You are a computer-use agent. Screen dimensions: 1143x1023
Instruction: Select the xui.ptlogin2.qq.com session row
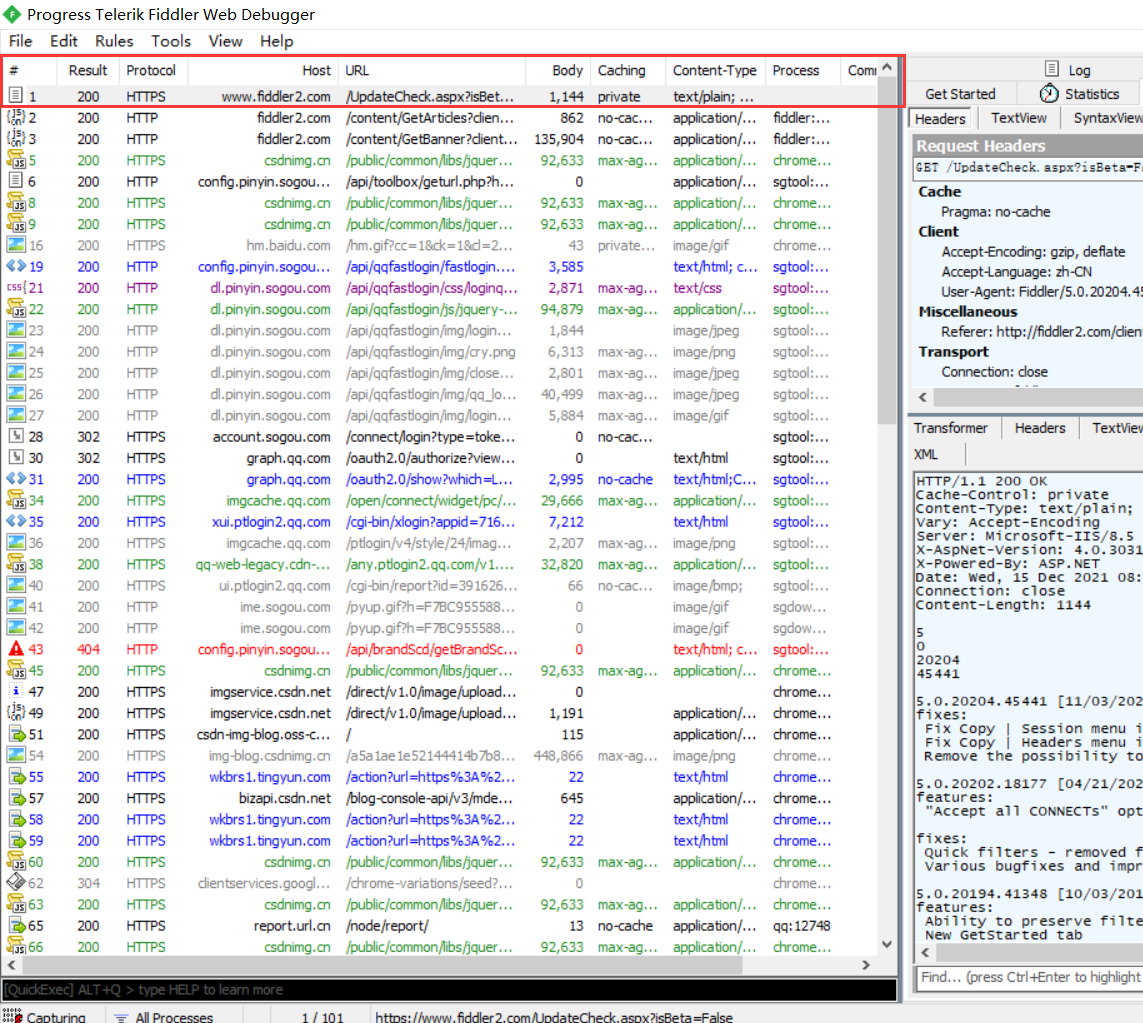click(x=440, y=522)
